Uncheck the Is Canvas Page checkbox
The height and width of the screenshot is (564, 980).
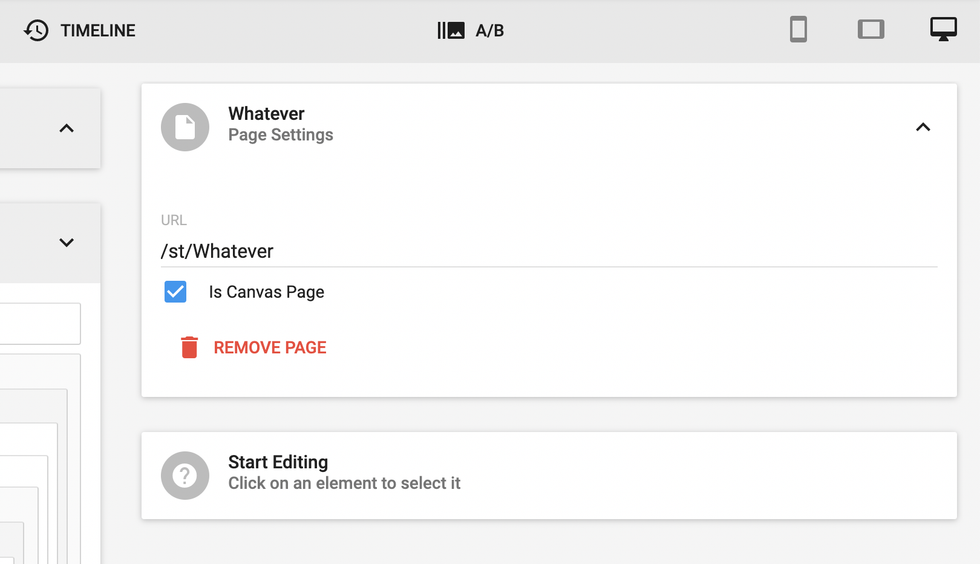coord(175,292)
